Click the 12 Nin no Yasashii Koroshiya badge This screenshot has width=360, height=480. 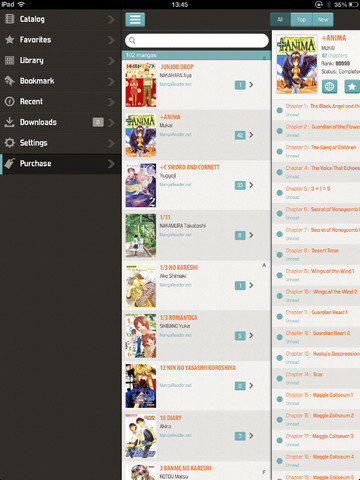[x=240, y=386]
